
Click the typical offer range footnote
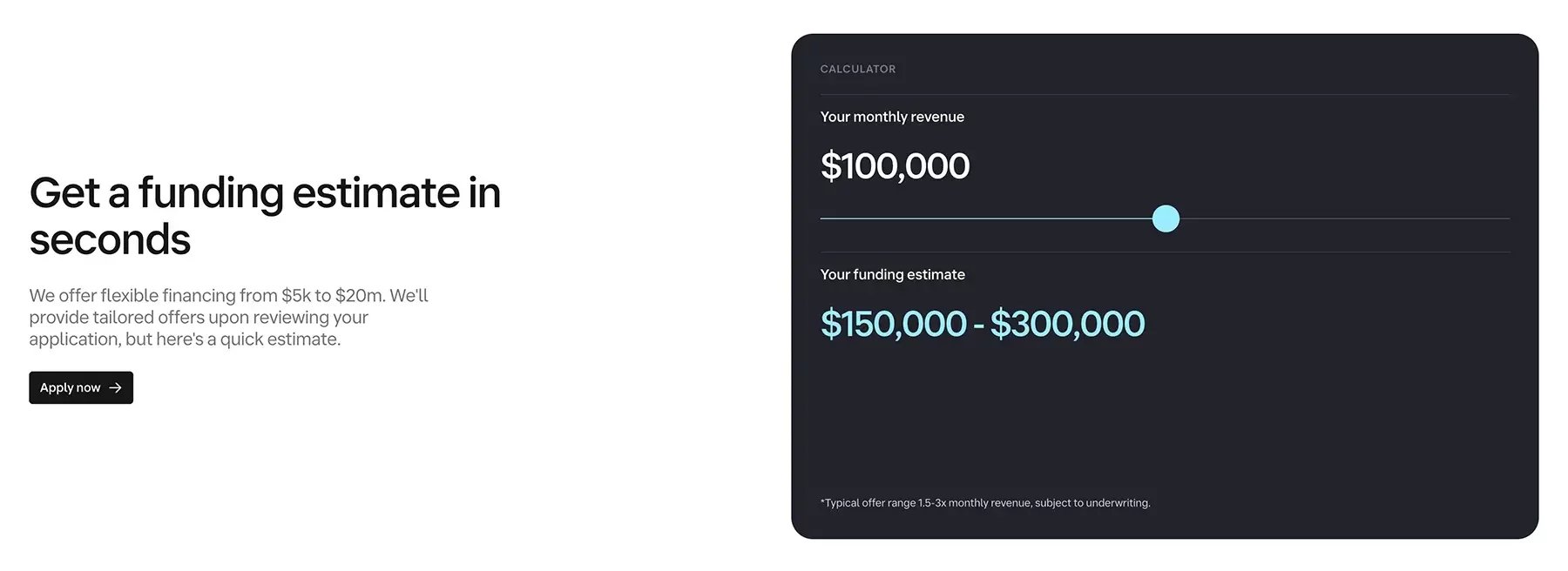[x=985, y=503]
